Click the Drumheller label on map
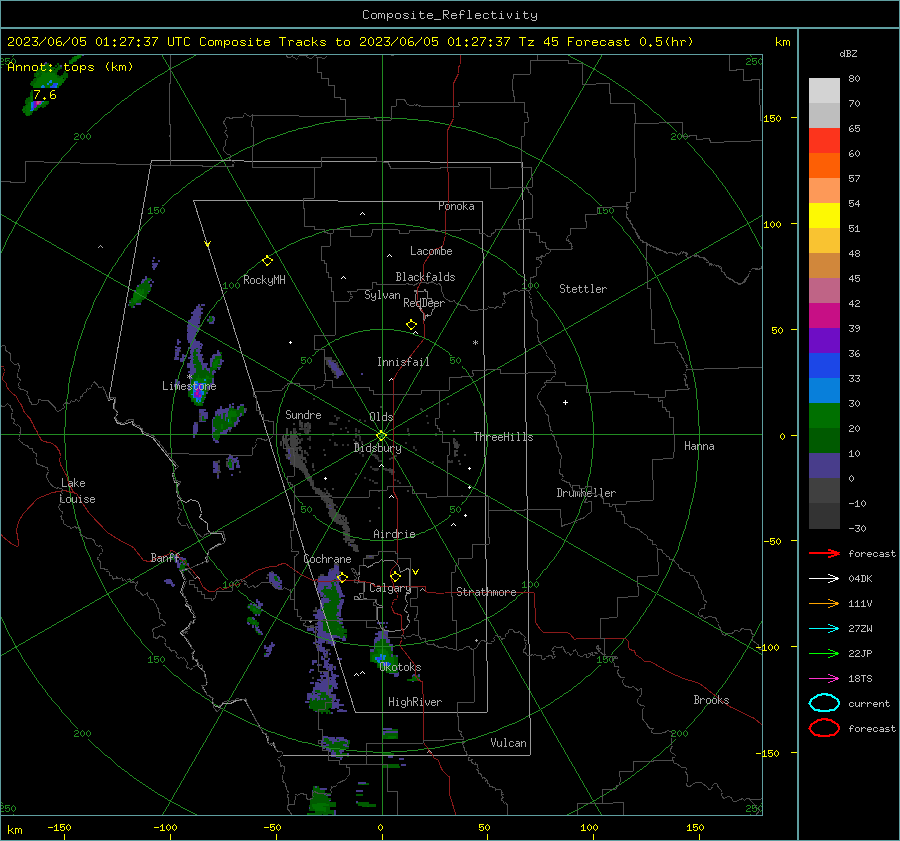 [586, 493]
